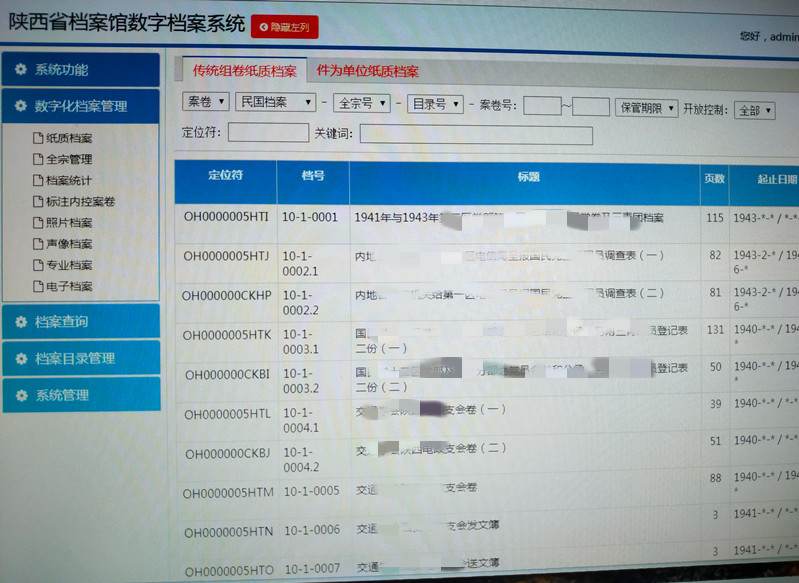The image size is (799, 583).
Task: Click gear icon beside 档案查询
Action: point(21,322)
